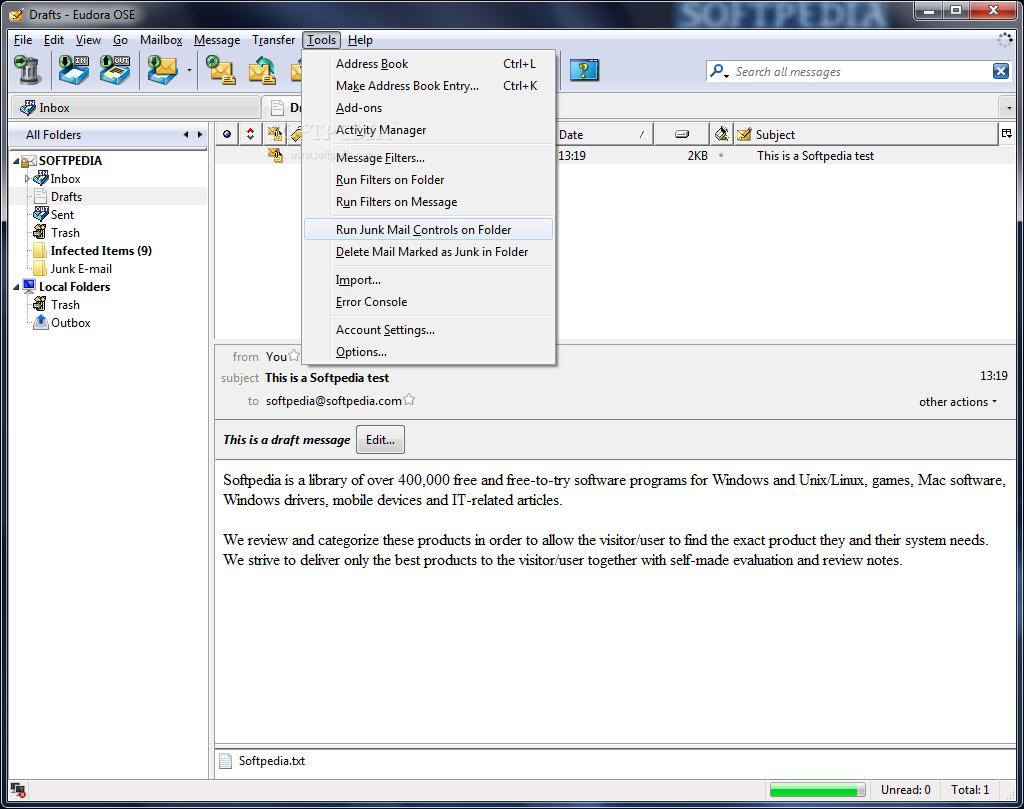Viewport: 1024px width, 809px height.
Task: Star the softpedia@softpedia.com recipient
Action: pos(409,400)
